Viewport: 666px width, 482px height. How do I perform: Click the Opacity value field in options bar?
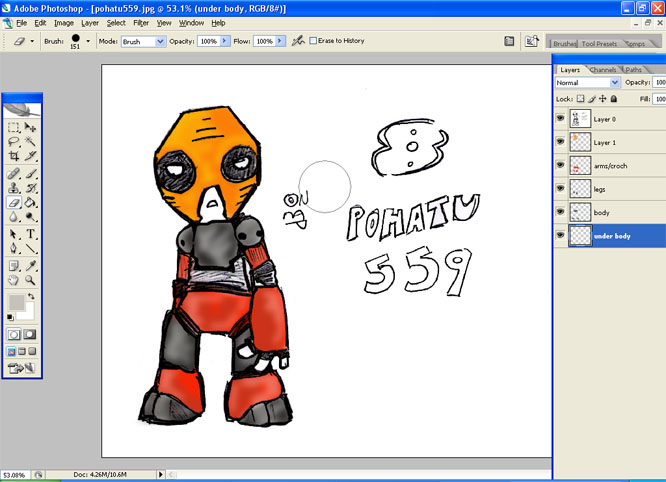coord(209,42)
